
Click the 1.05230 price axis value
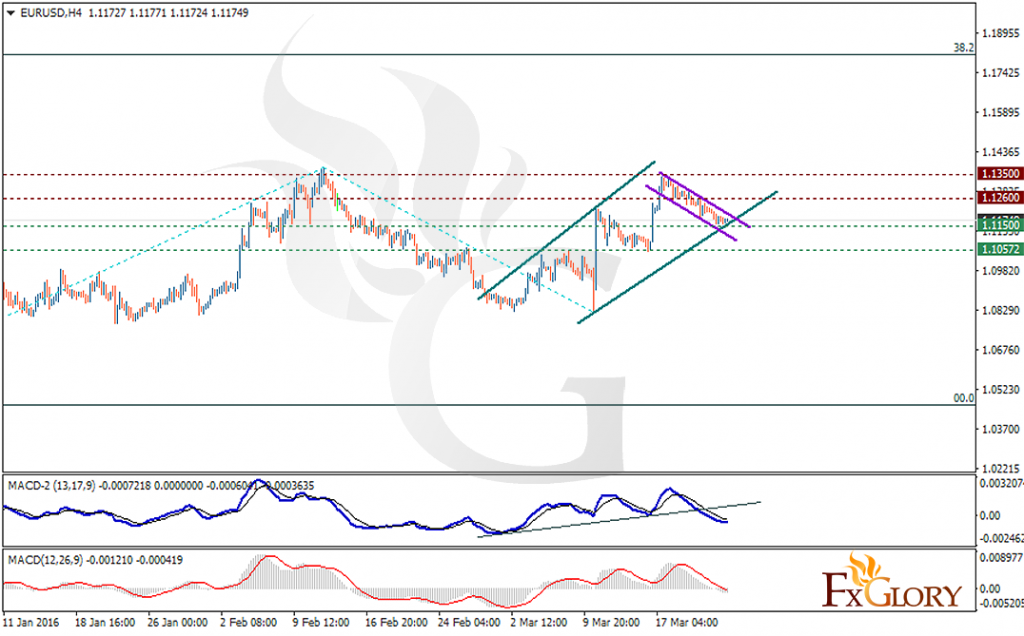(x=1001, y=389)
